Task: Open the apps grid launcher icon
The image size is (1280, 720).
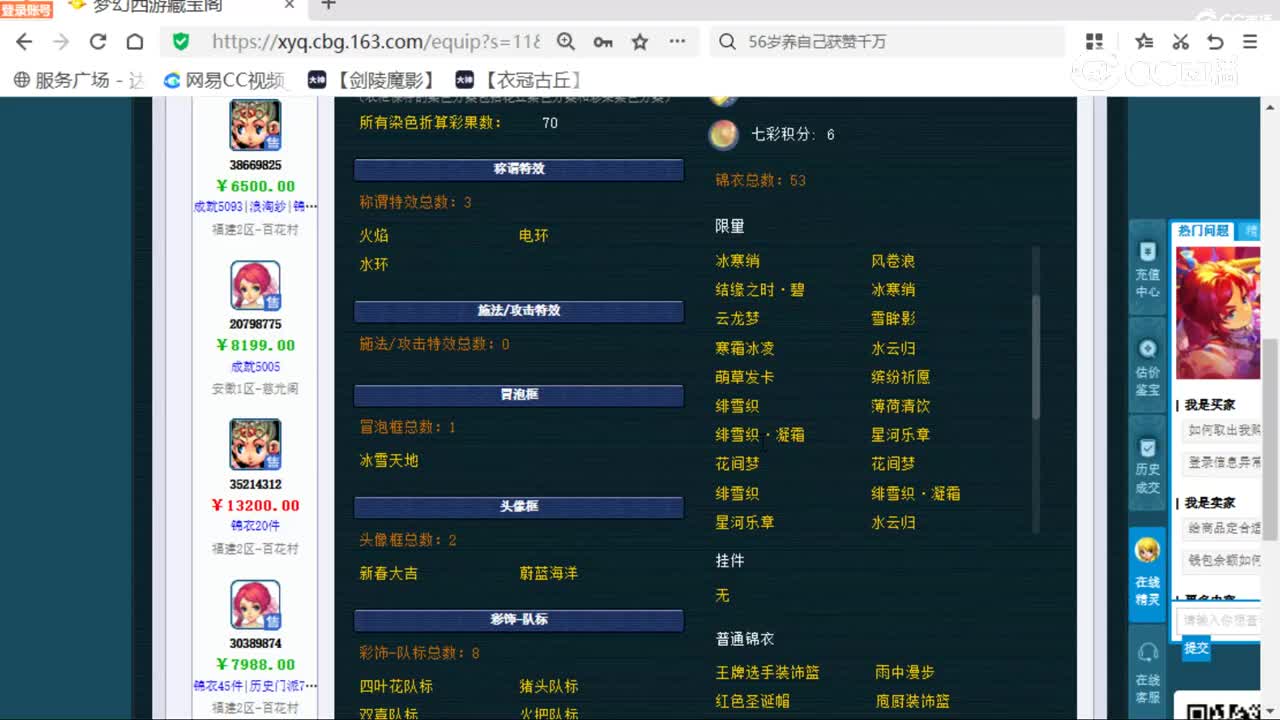Action: click(x=1094, y=42)
